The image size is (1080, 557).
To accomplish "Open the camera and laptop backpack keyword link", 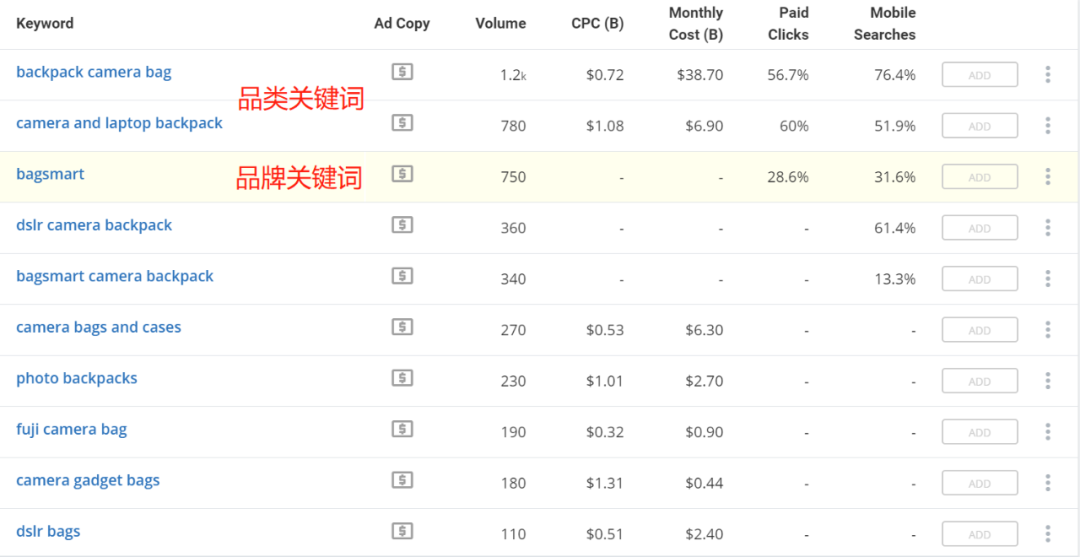I will click(x=119, y=123).
